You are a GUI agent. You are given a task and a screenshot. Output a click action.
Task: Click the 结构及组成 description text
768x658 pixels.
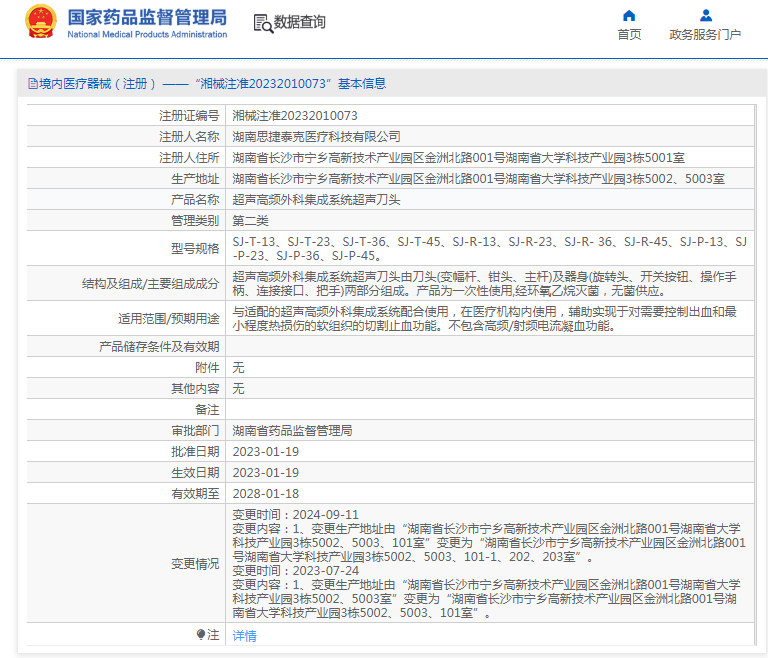pyautogui.click(x=484, y=284)
